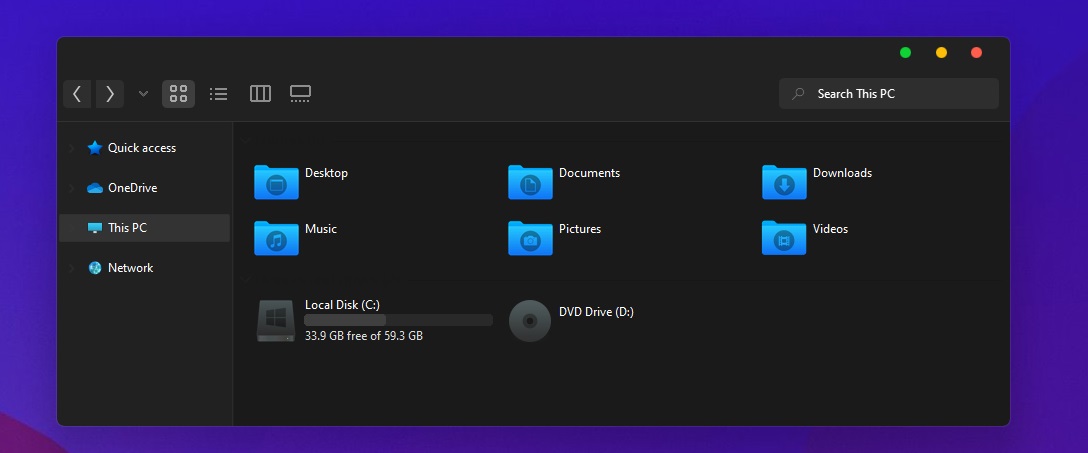Go back with the left arrow button
Screen dimensions: 1088x453
tap(77, 94)
